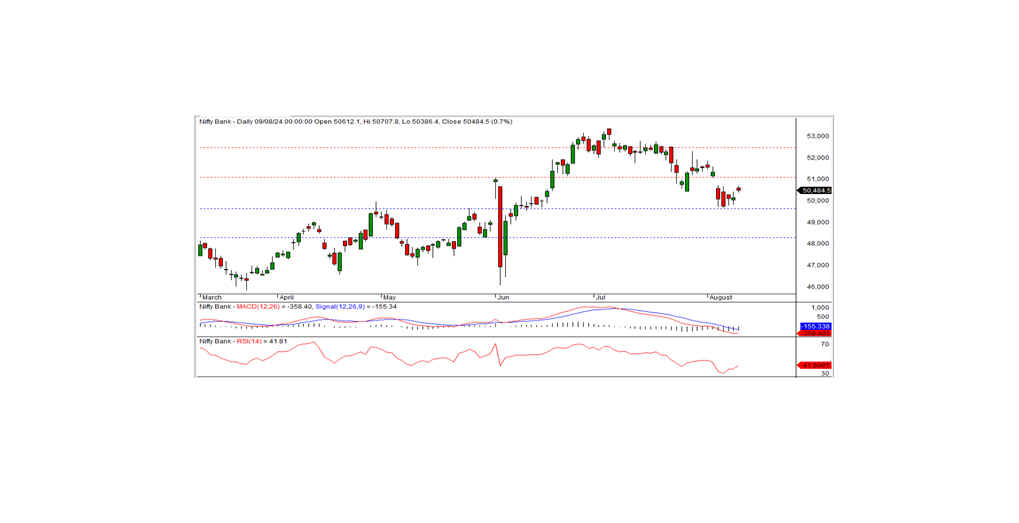The width and height of the screenshot is (1019, 523).
Task: Click the 1,000 MACD axis label
Action: 819,307
